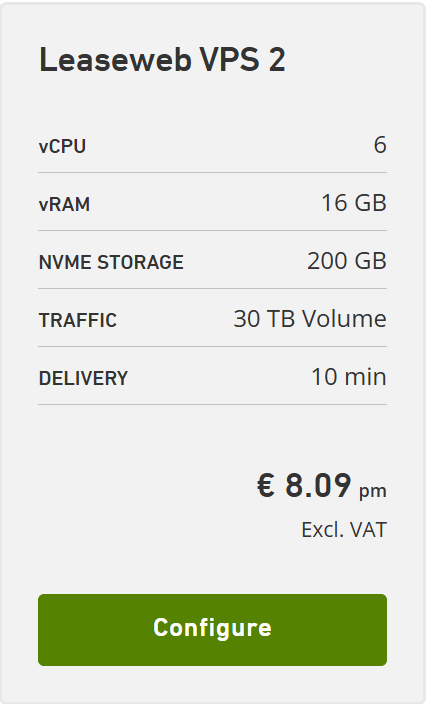Select the vCPU value of 6

pyautogui.click(x=380, y=145)
